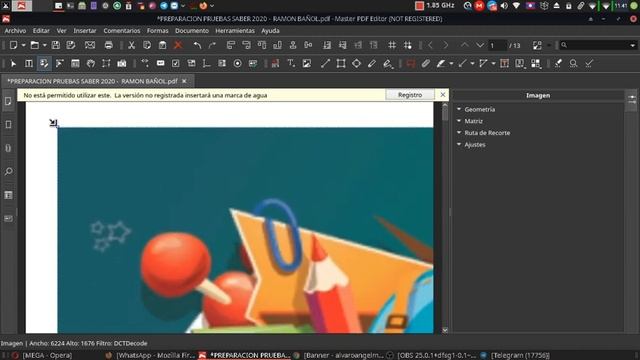Select the Insert Image tool
The width and height of the screenshot is (640, 360).
[x=307, y=64]
